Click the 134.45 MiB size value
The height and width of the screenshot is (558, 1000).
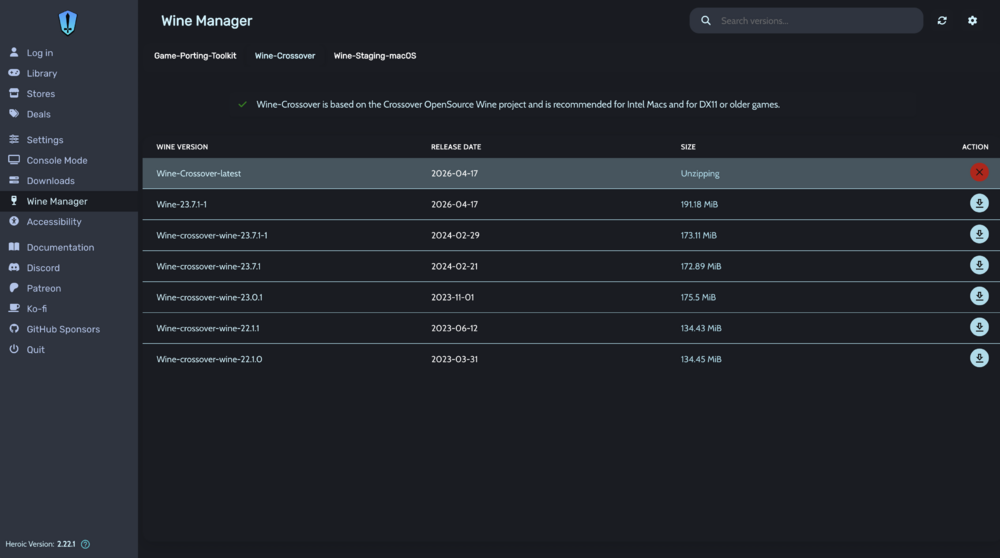(x=701, y=359)
